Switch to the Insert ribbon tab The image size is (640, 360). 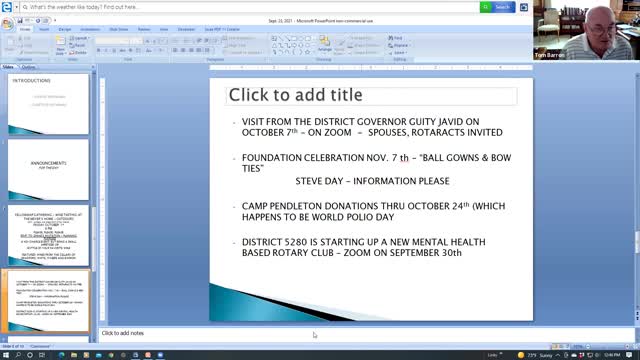(x=44, y=29)
